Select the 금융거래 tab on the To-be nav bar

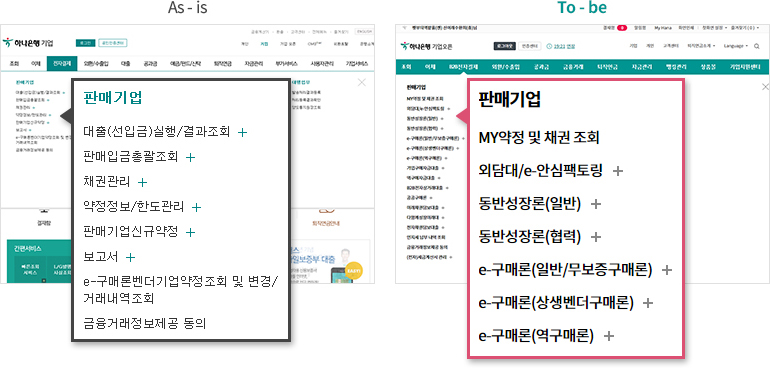[573, 67]
